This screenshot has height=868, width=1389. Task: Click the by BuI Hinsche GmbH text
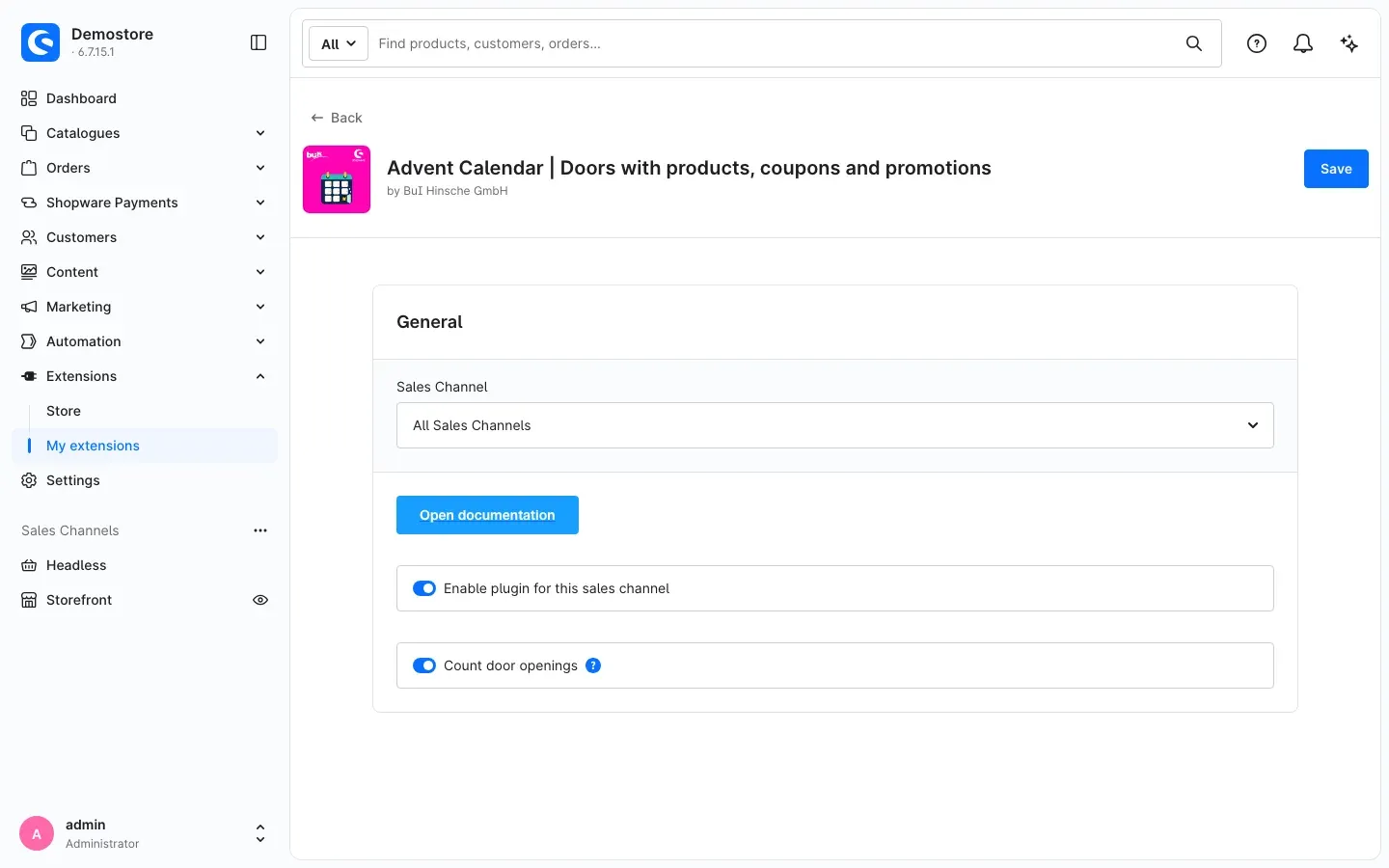coord(448,191)
